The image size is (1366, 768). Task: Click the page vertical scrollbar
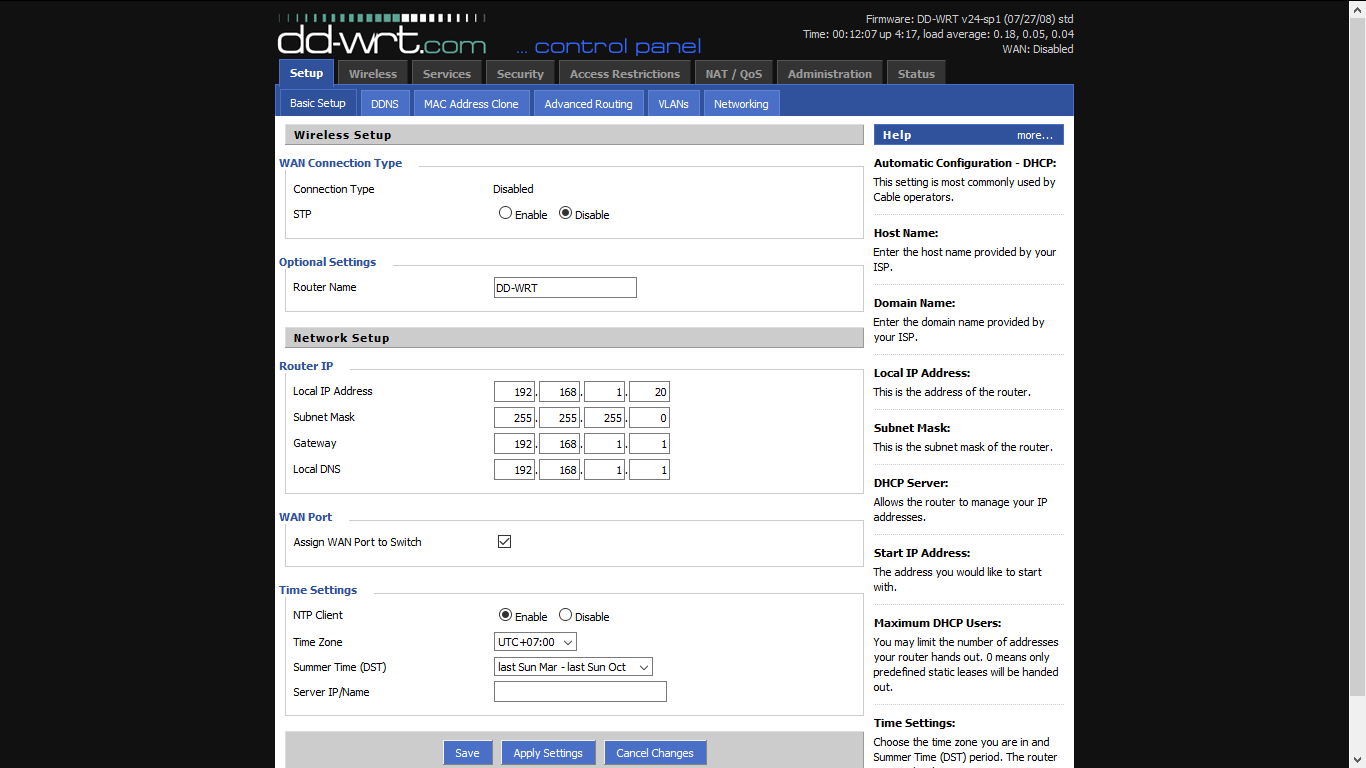click(x=1356, y=384)
